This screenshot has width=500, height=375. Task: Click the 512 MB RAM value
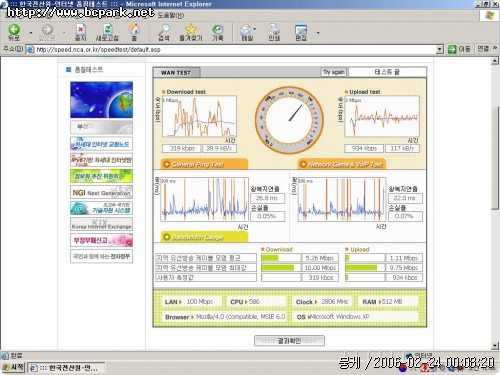click(392, 302)
